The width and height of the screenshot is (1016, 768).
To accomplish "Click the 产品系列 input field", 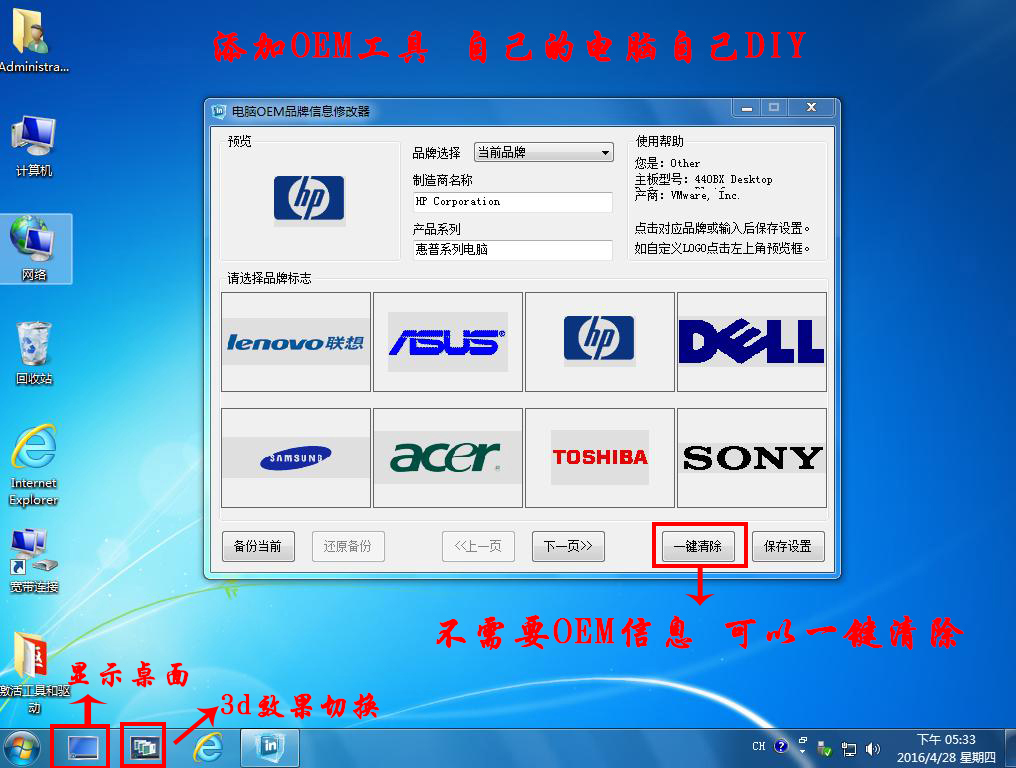I will click(513, 250).
